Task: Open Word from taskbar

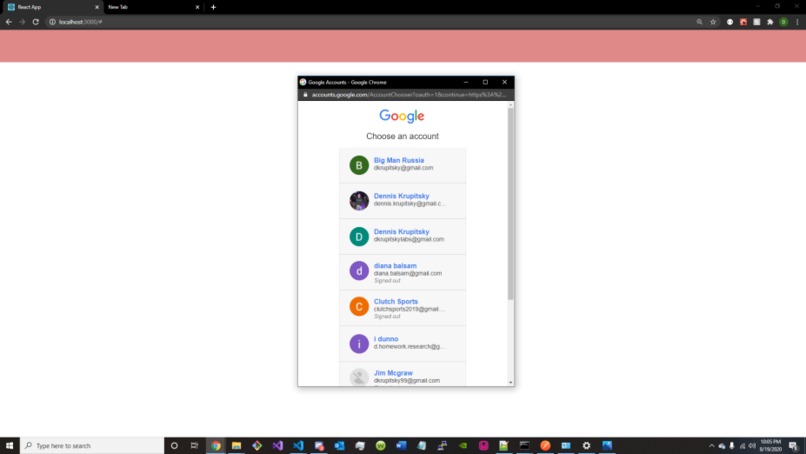Action: coord(401,445)
